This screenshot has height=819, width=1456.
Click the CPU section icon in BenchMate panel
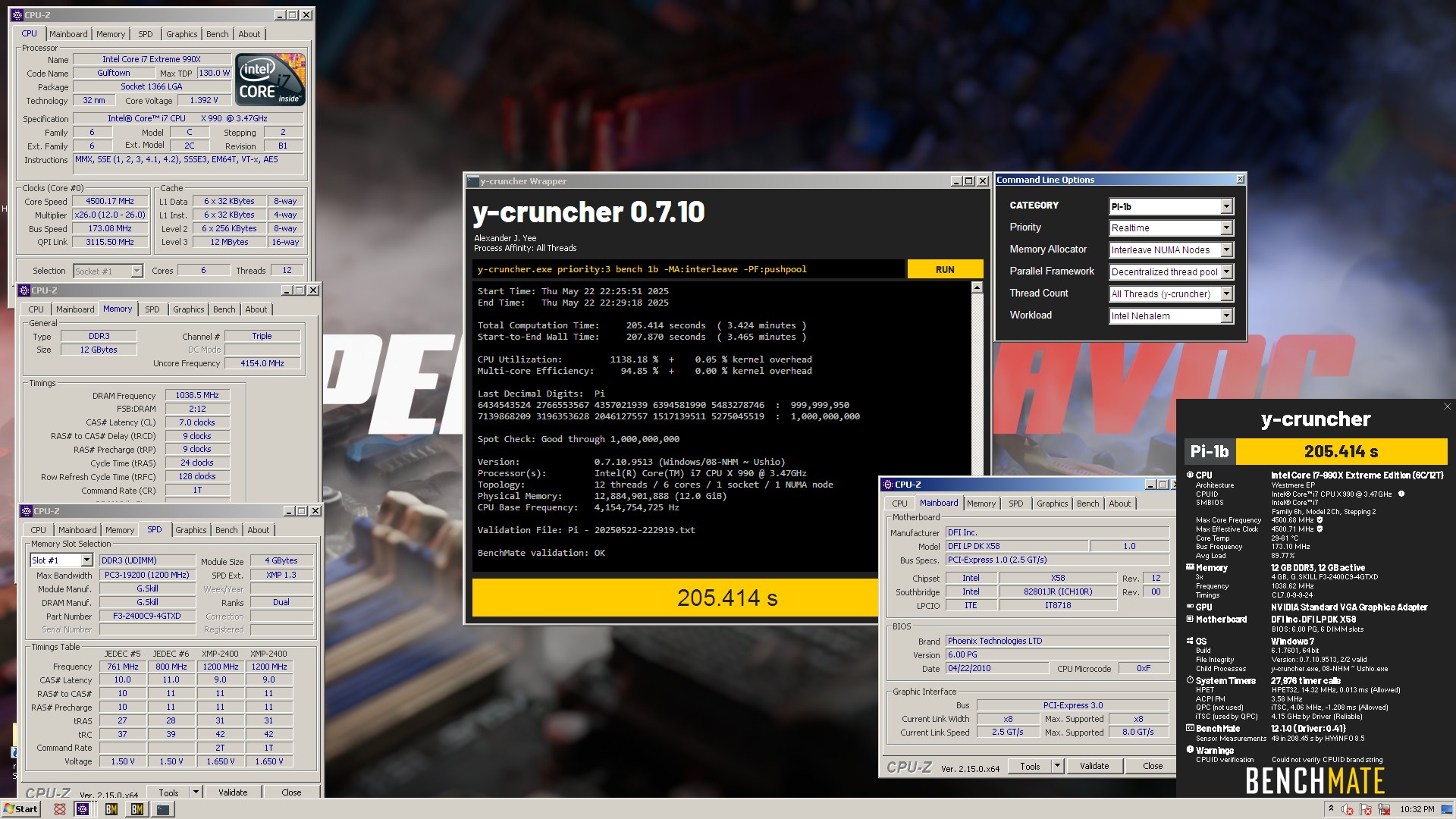tap(1190, 475)
